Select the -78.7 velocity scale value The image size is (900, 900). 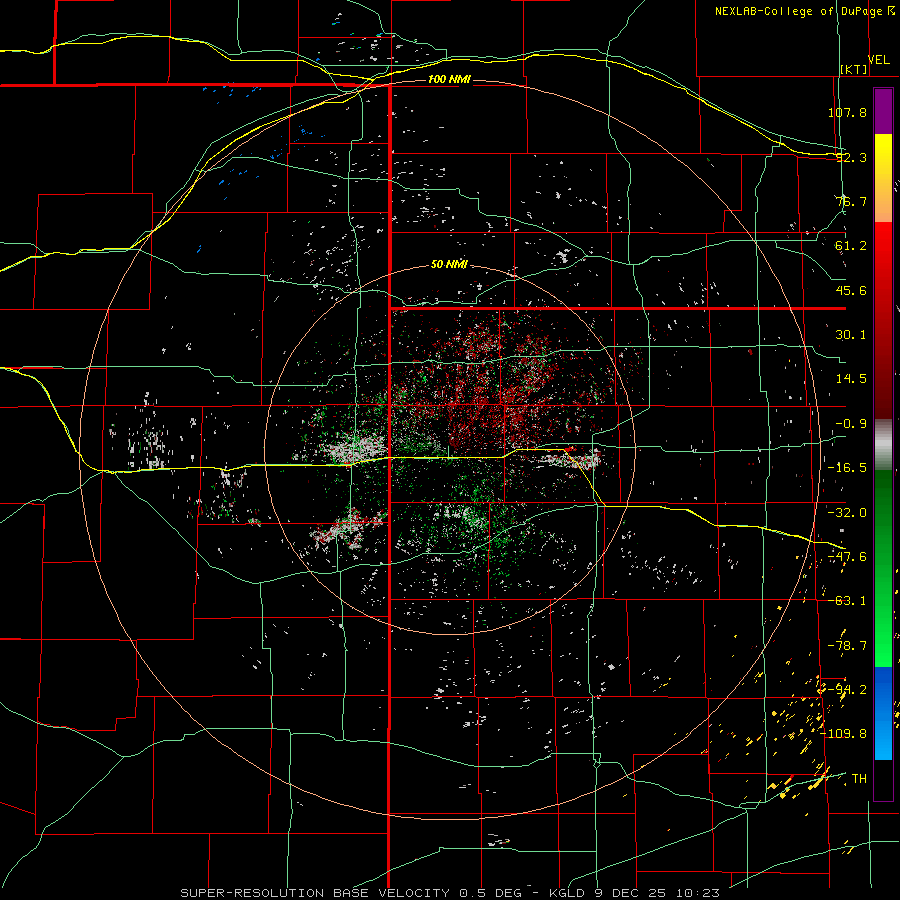tap(847, 646)
